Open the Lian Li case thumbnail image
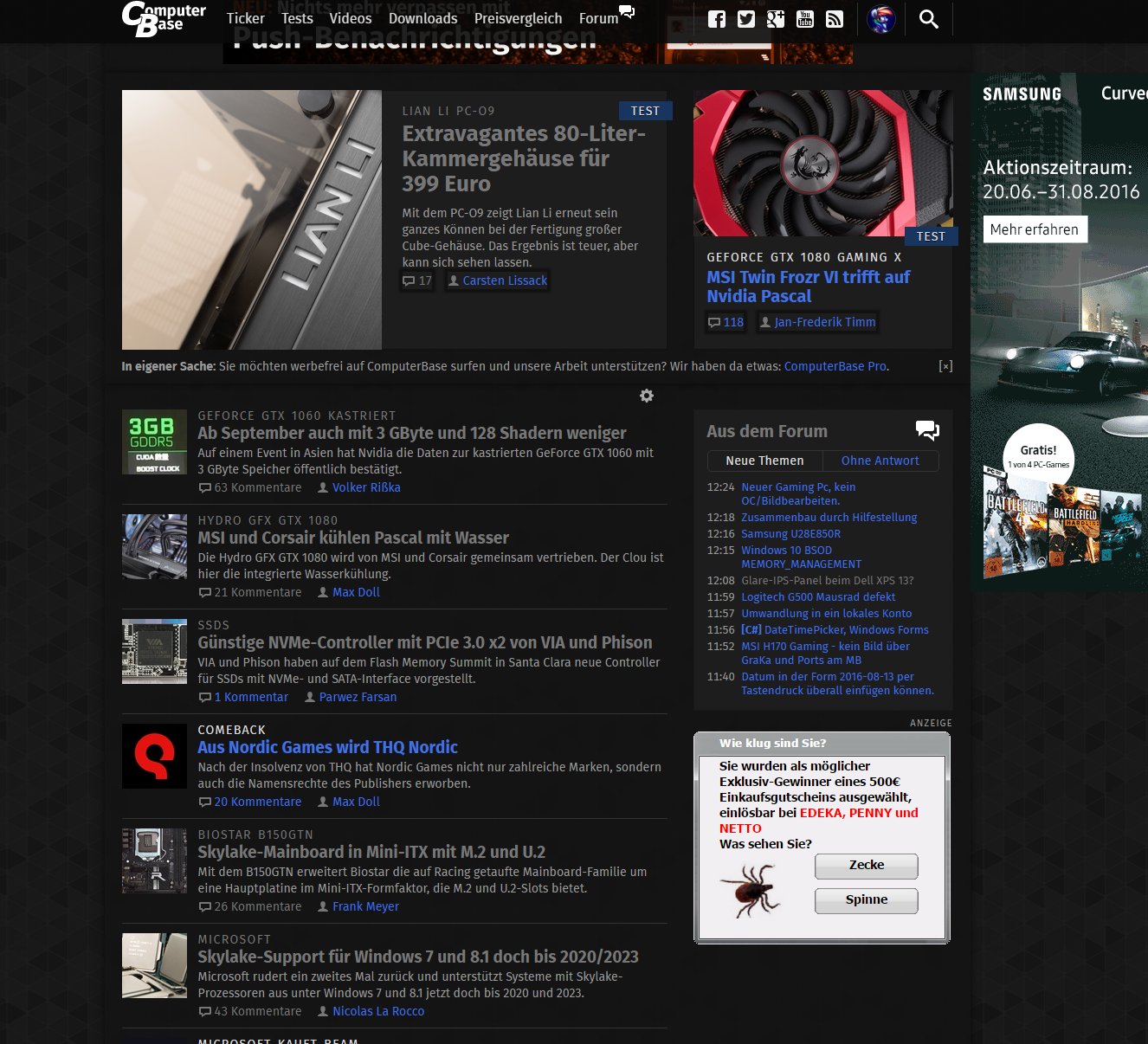Viewport: 1148px width, 1044px height. [x=252, y=220]
